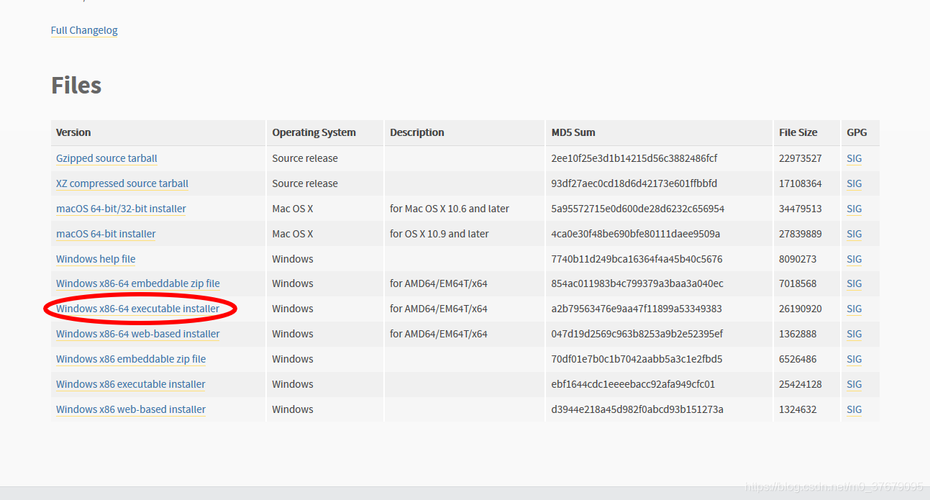
Task: Download Windows x86 embeddable zip file
Action: pos(131,359)
